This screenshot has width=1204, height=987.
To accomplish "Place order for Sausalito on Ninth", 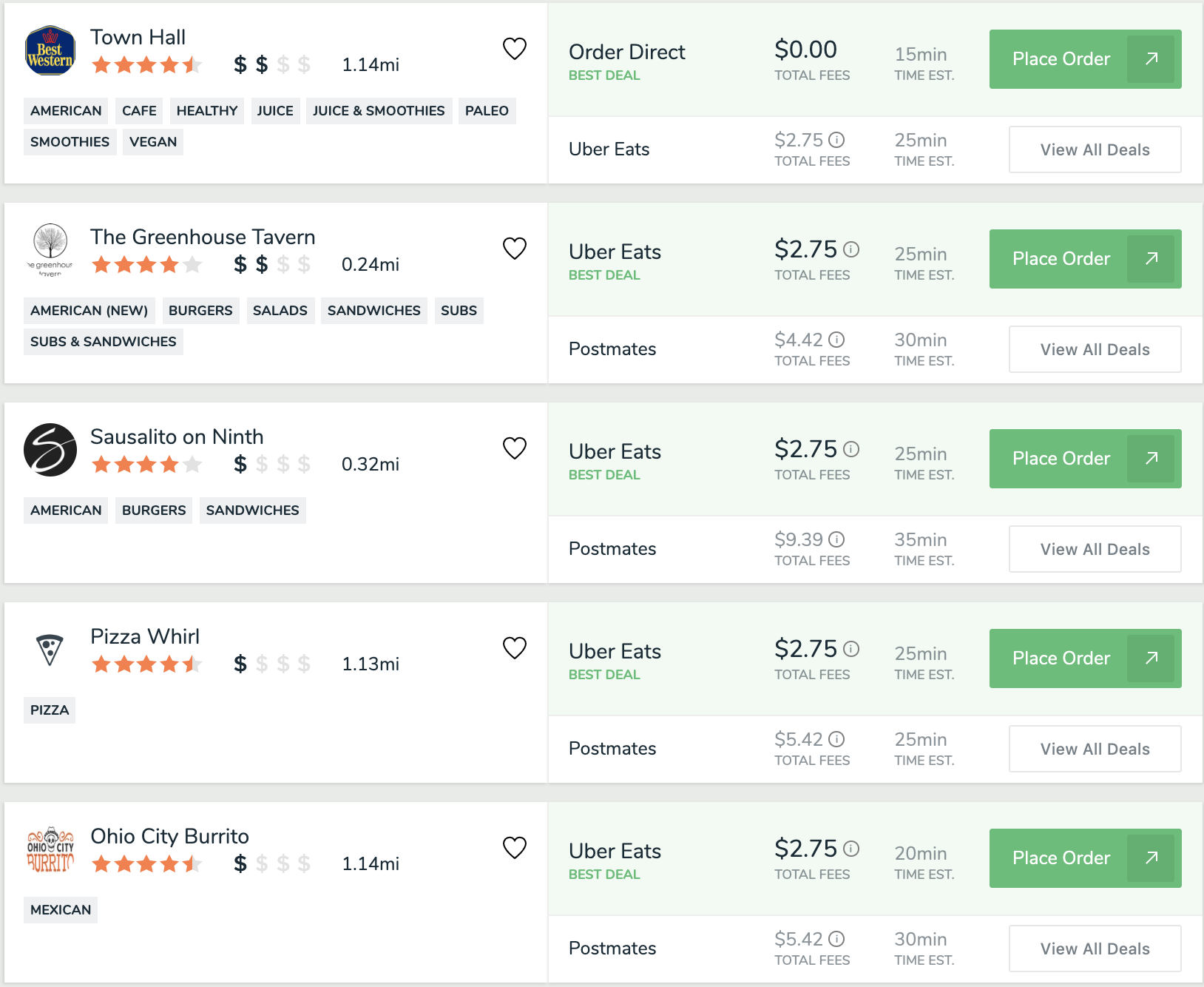I will click(x=1085, y=459).
